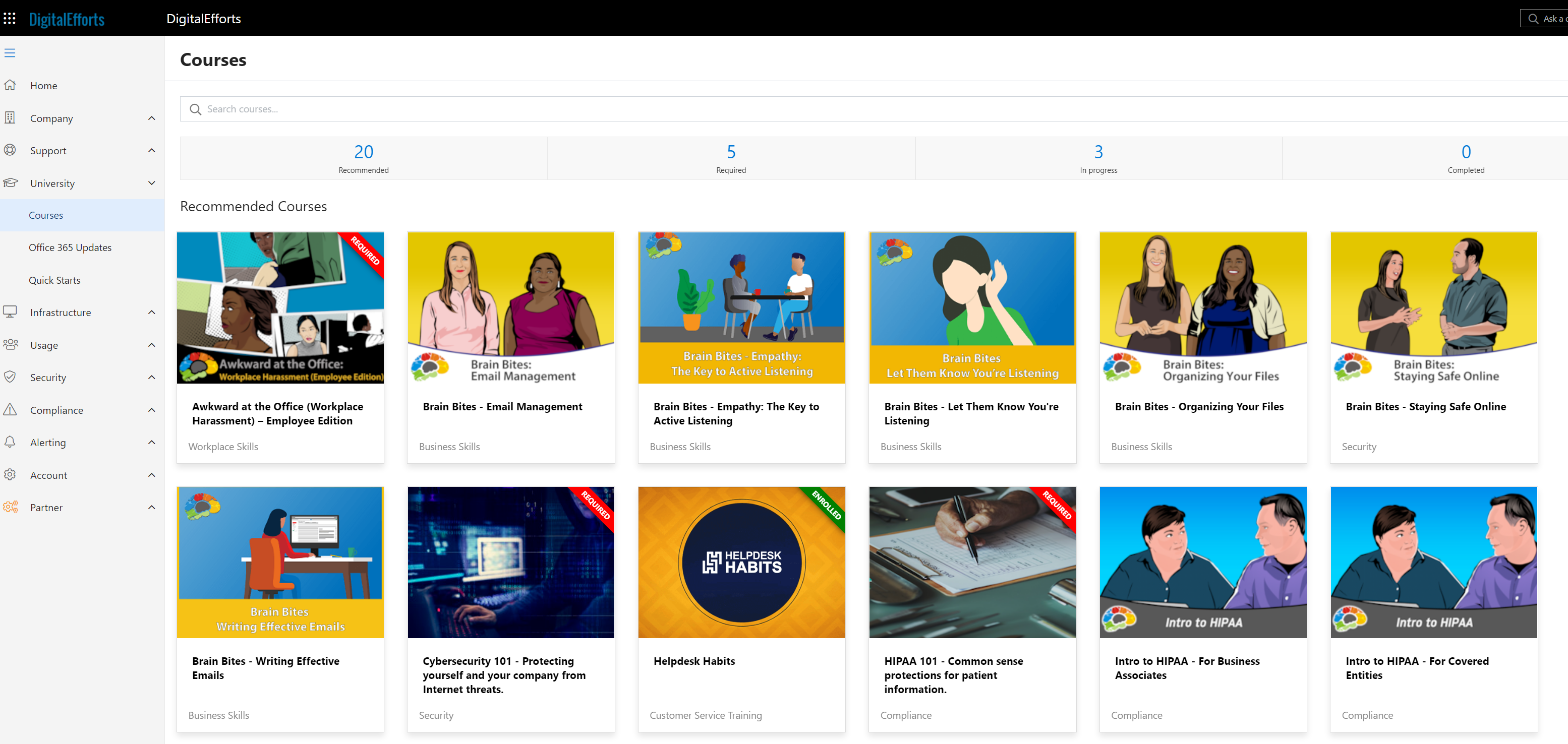Click Workplace Skills category label
Image resolution: width=1568 pixels, height=744 pixels.
click(x=223, y=447)
